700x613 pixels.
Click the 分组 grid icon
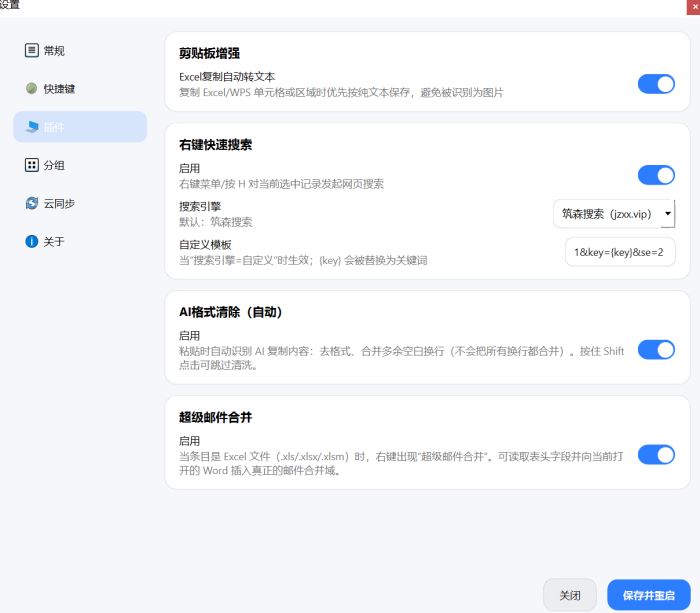tap(32, 165)
